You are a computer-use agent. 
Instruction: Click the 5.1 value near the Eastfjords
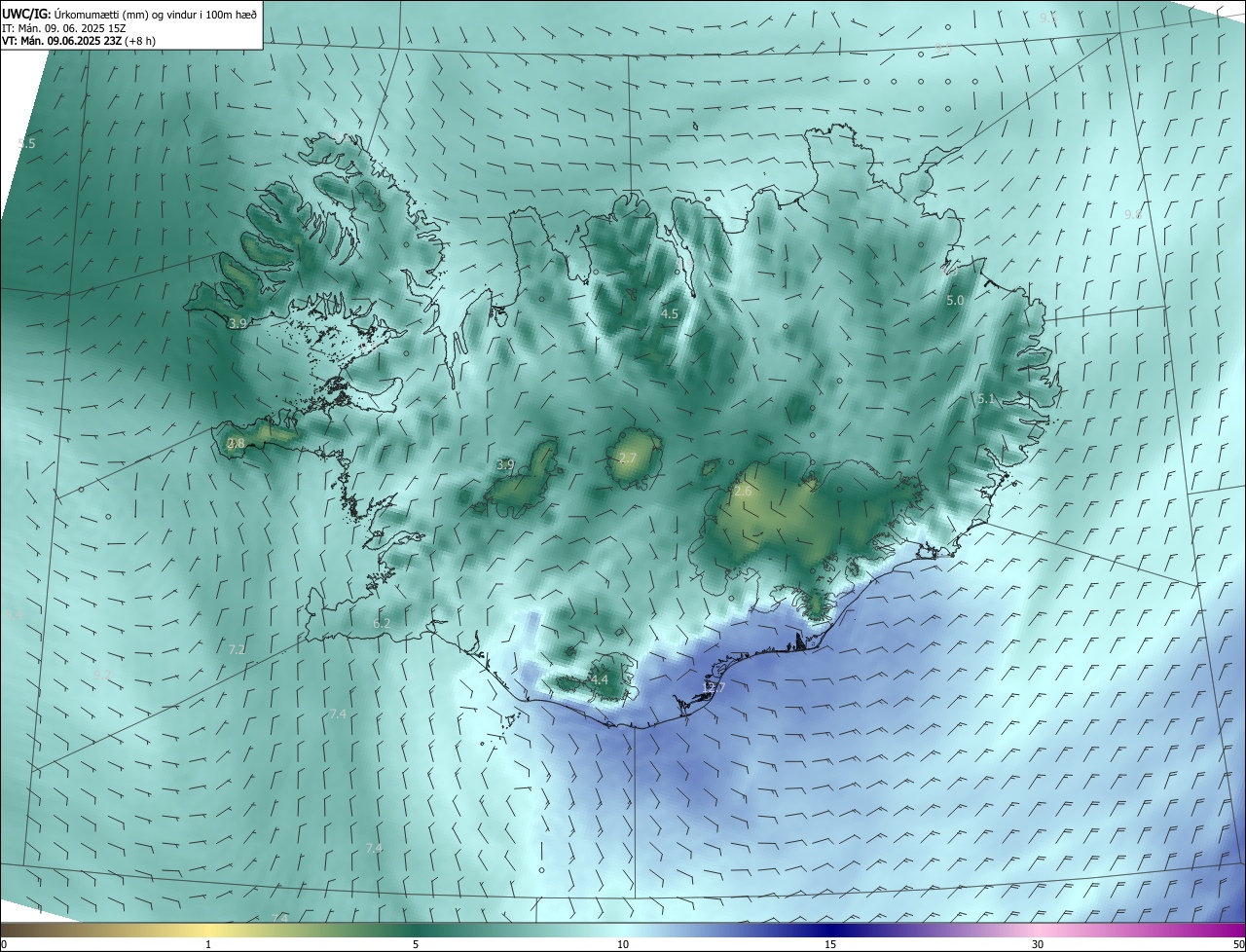[986, 399]
